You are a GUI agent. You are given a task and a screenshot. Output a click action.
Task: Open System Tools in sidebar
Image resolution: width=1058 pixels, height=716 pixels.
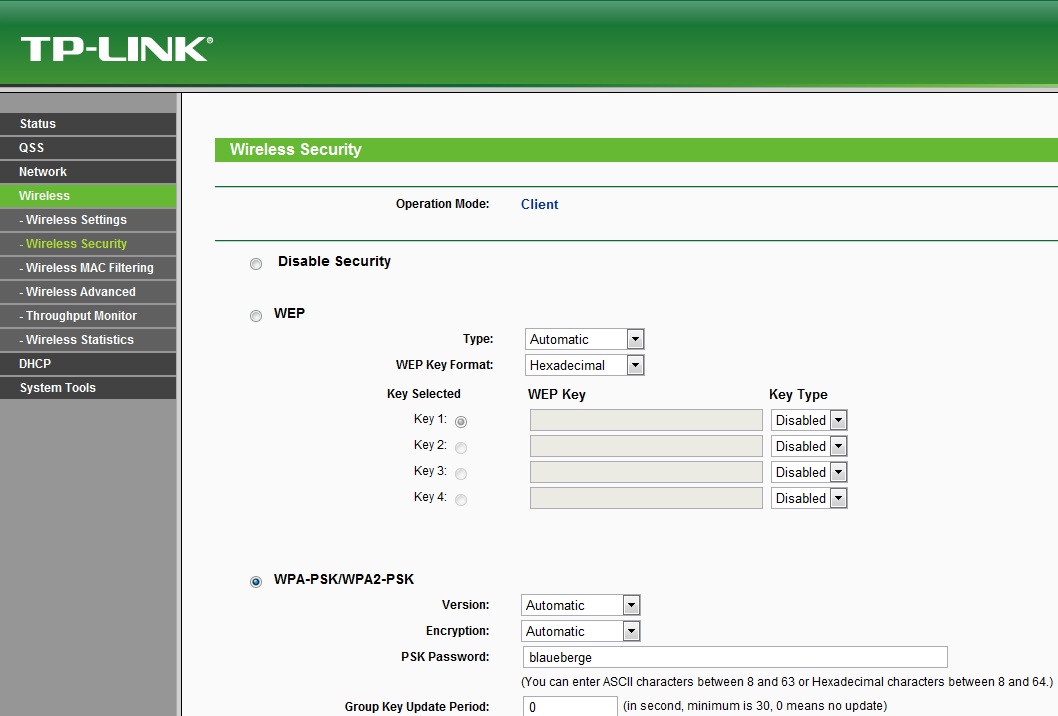(88, 387)
